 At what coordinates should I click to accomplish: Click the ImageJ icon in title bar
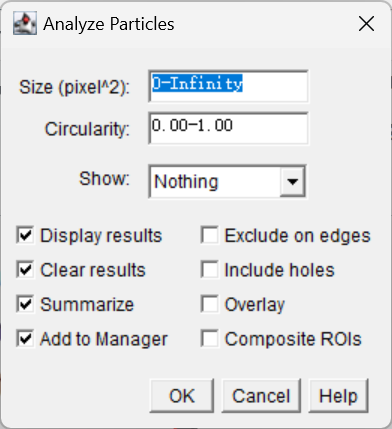point(25,23)
